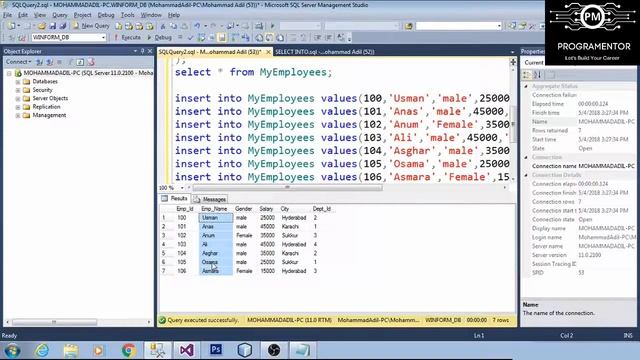Click the Save icon in toolbar
Image resolution: width=640 pixels, height=360 pixels.
pyautogui.click(x=52, y=26)
